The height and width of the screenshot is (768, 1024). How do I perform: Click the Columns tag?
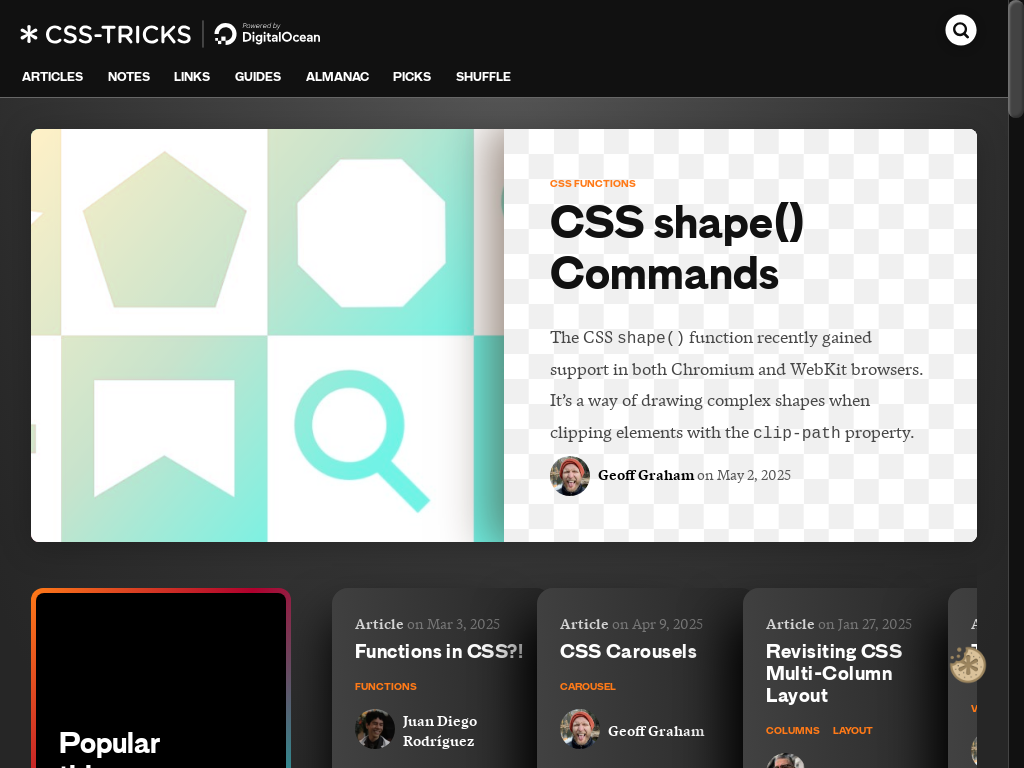pos(792,730)
